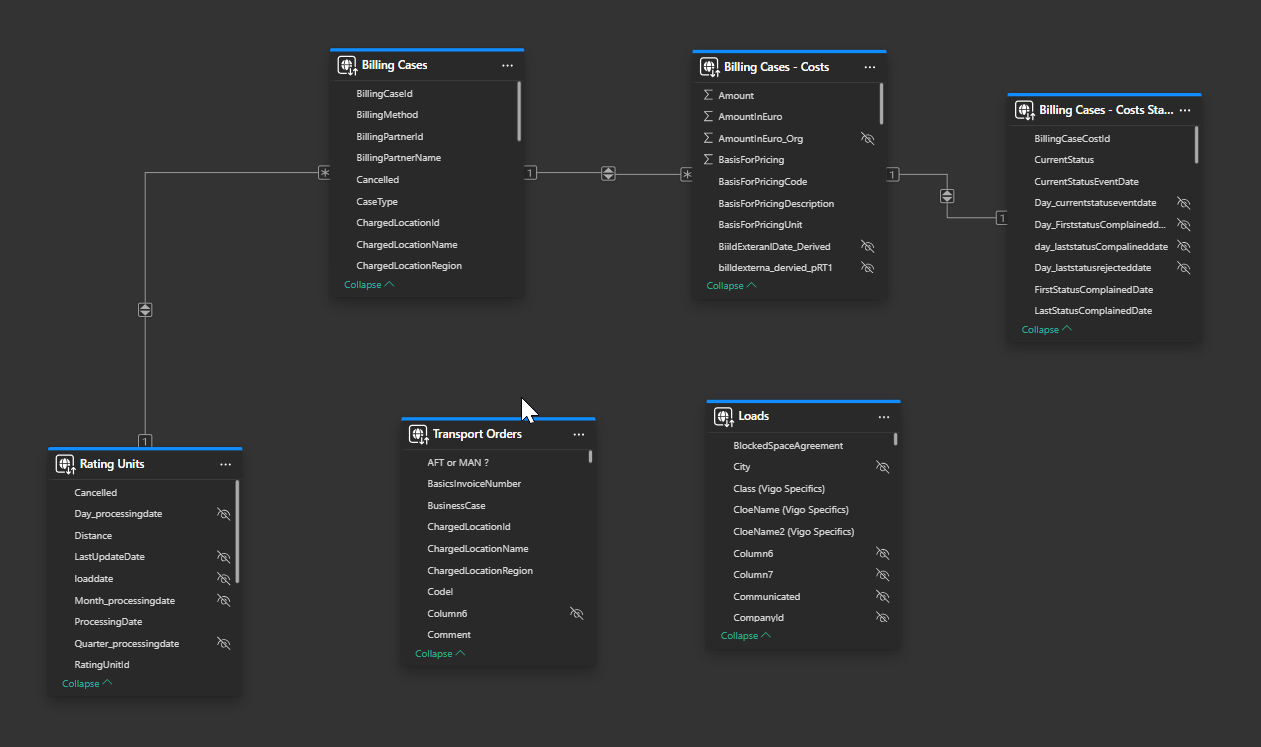Click the Rating Units field list scrollbar
This screenshot has width=1261, height=747.
(x=237, y=531)
